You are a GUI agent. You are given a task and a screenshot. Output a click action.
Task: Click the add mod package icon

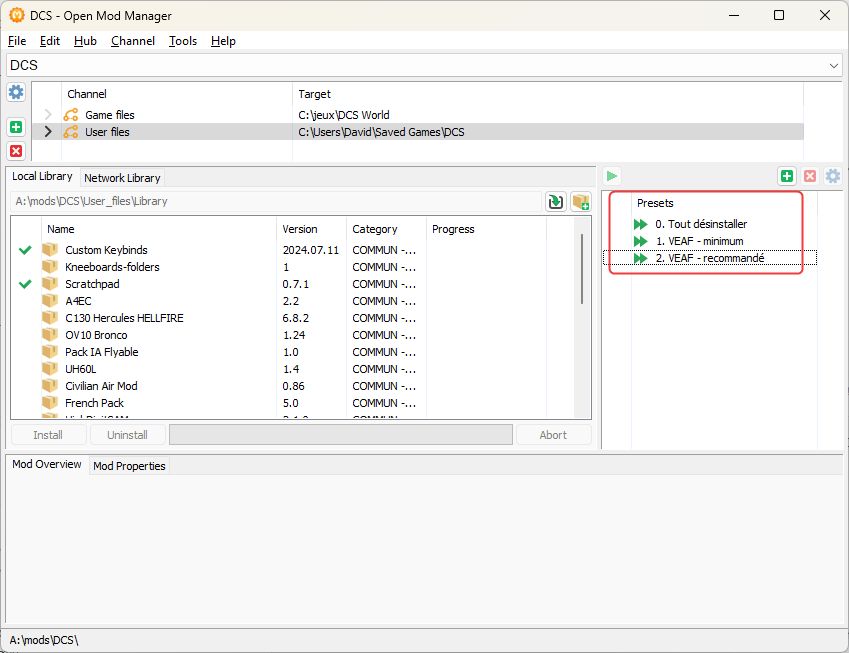[580, 201]
